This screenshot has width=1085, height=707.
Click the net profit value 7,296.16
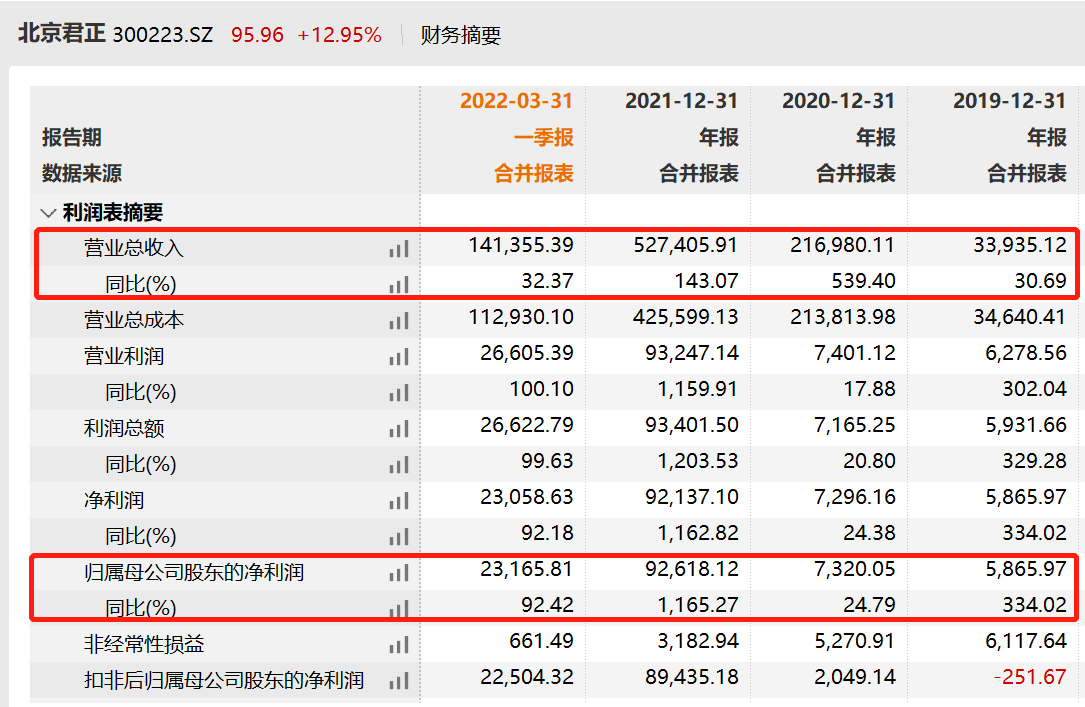click(x=855, y=497)
